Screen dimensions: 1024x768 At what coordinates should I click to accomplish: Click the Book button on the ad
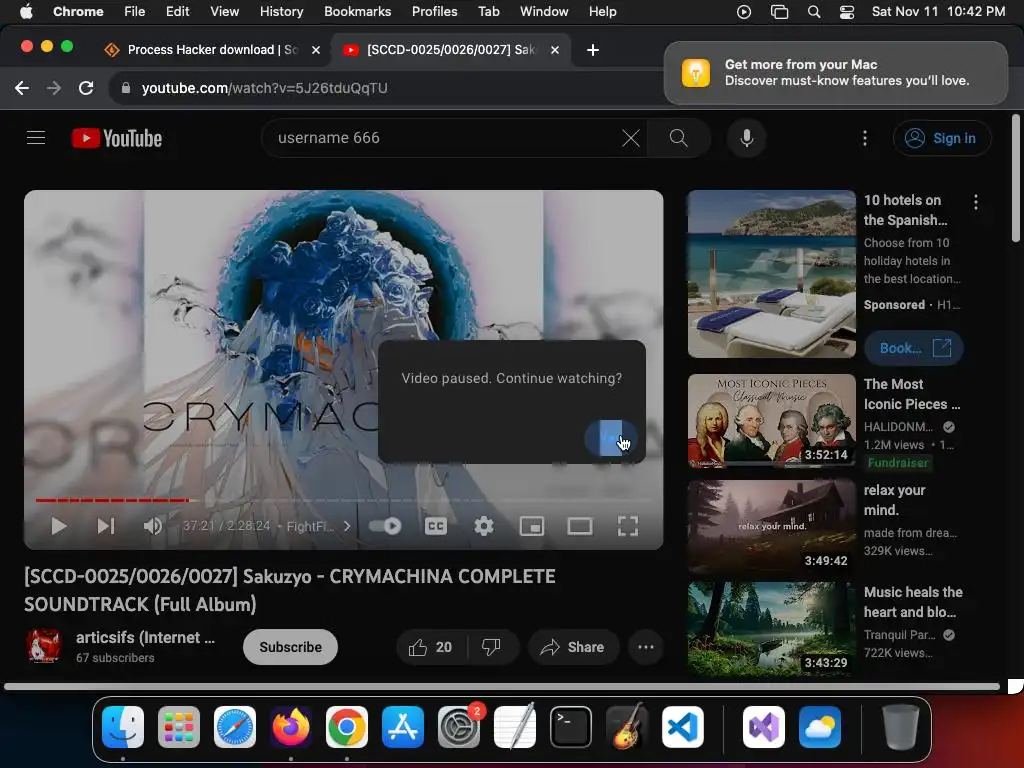point(914,348)
